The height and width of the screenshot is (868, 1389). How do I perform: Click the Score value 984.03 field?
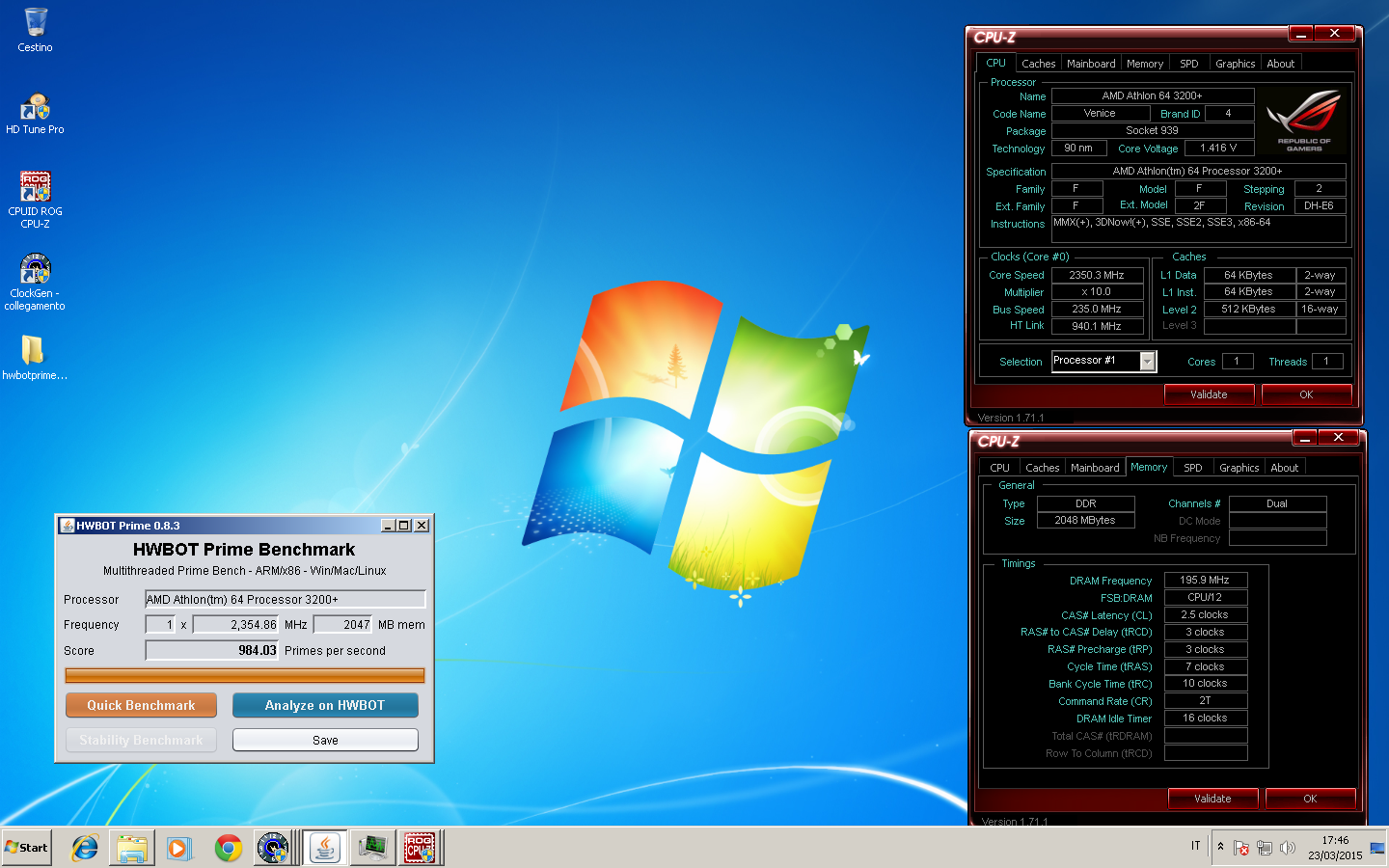coord(211,650)
